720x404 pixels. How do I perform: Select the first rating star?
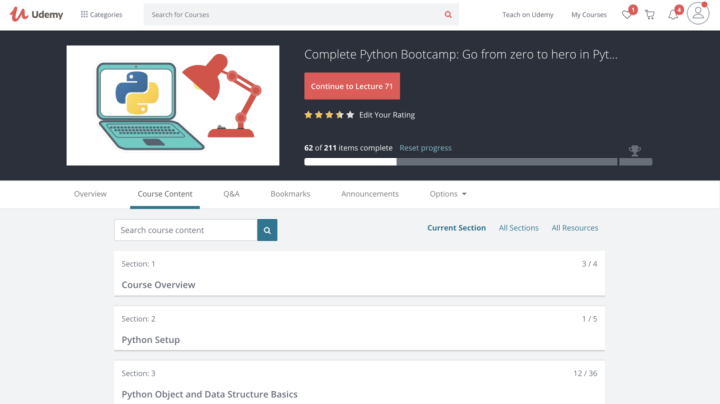tap(308, 115)
